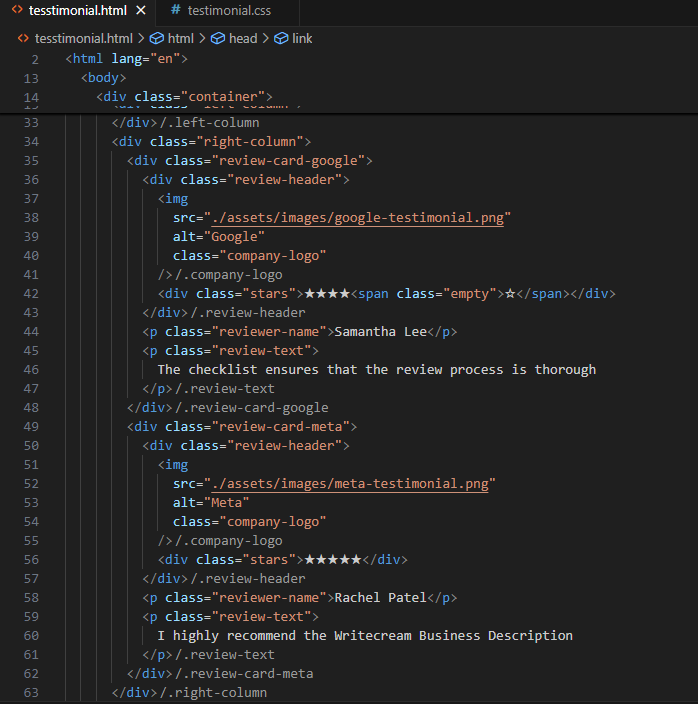Click the /.review-card-google closing comment
698x704 pixels.
point(252,408)
